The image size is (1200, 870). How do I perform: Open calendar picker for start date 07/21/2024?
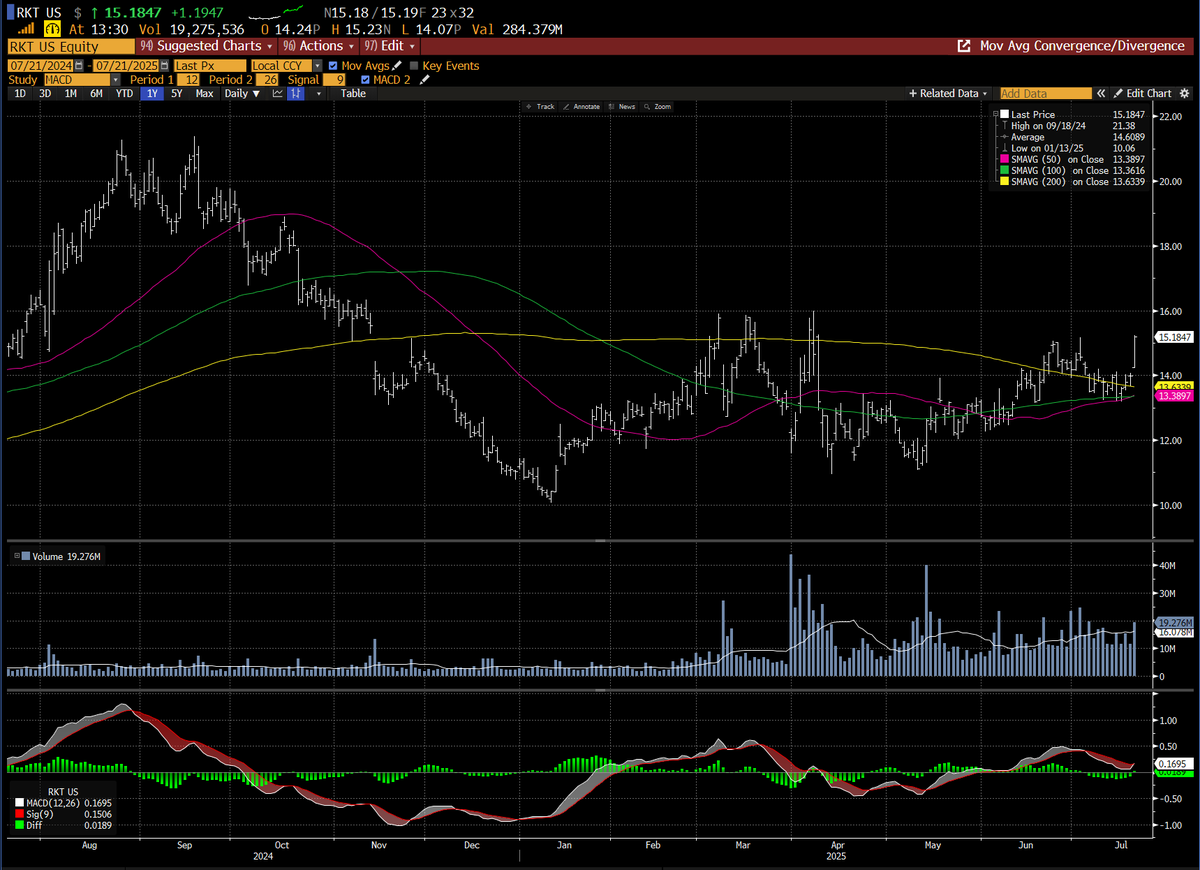click(x=78, y=66)
